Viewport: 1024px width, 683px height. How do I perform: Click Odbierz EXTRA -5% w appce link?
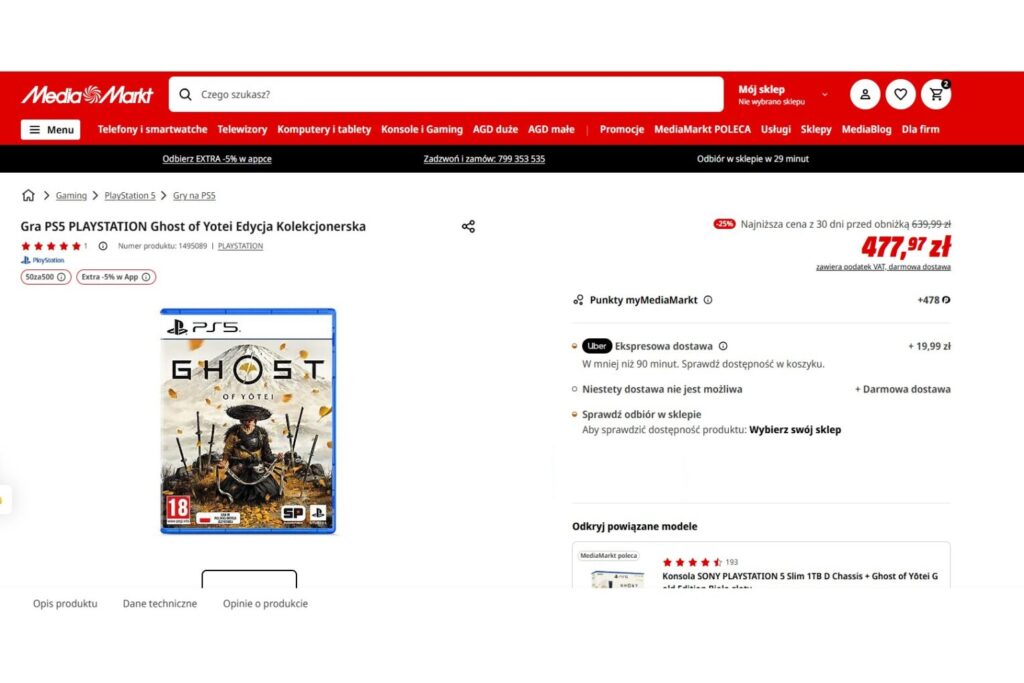point(217,159)
